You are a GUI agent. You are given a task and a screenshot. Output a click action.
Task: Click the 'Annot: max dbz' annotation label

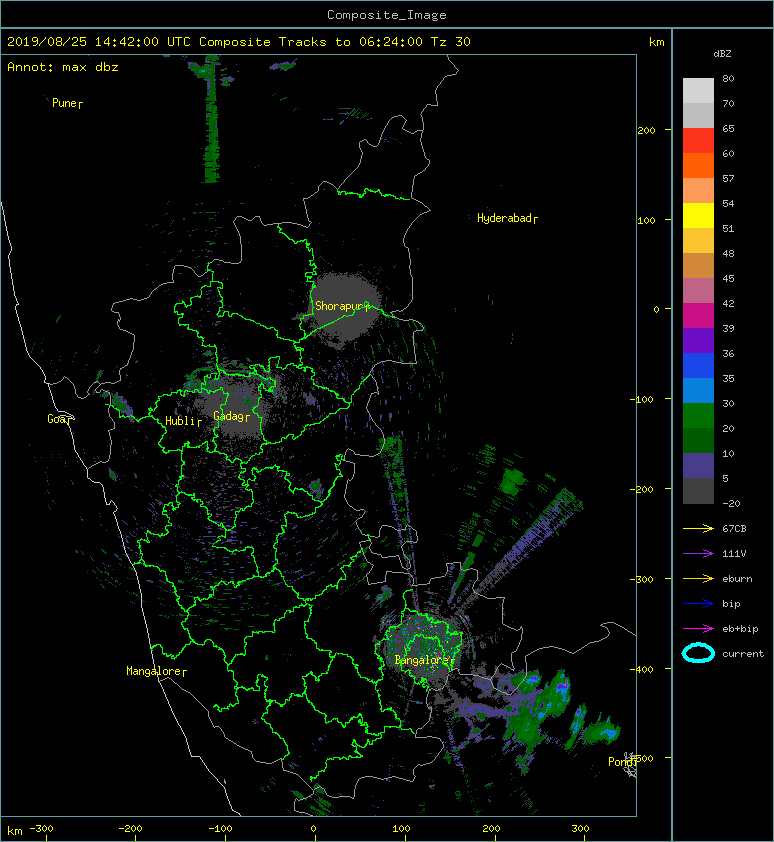click(x=63, y=67)
